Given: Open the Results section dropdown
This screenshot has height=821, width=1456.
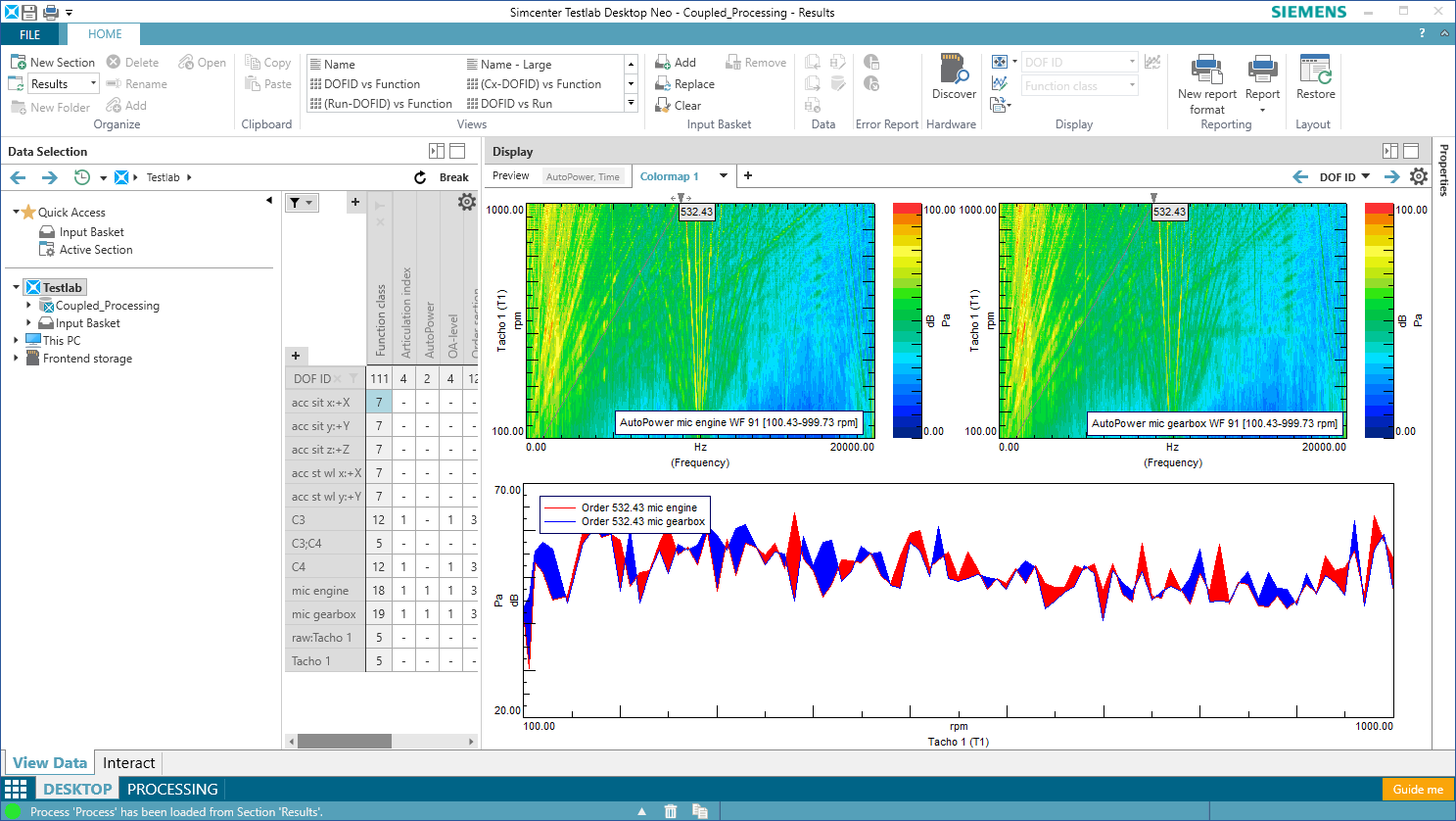Looking at the screenshot, I should 94,83.
